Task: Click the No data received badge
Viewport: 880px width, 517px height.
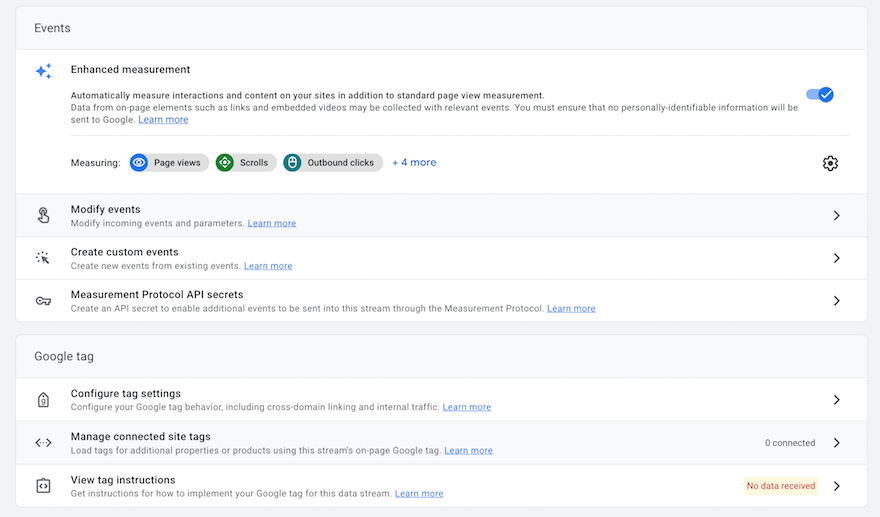Action: [781, 486]
